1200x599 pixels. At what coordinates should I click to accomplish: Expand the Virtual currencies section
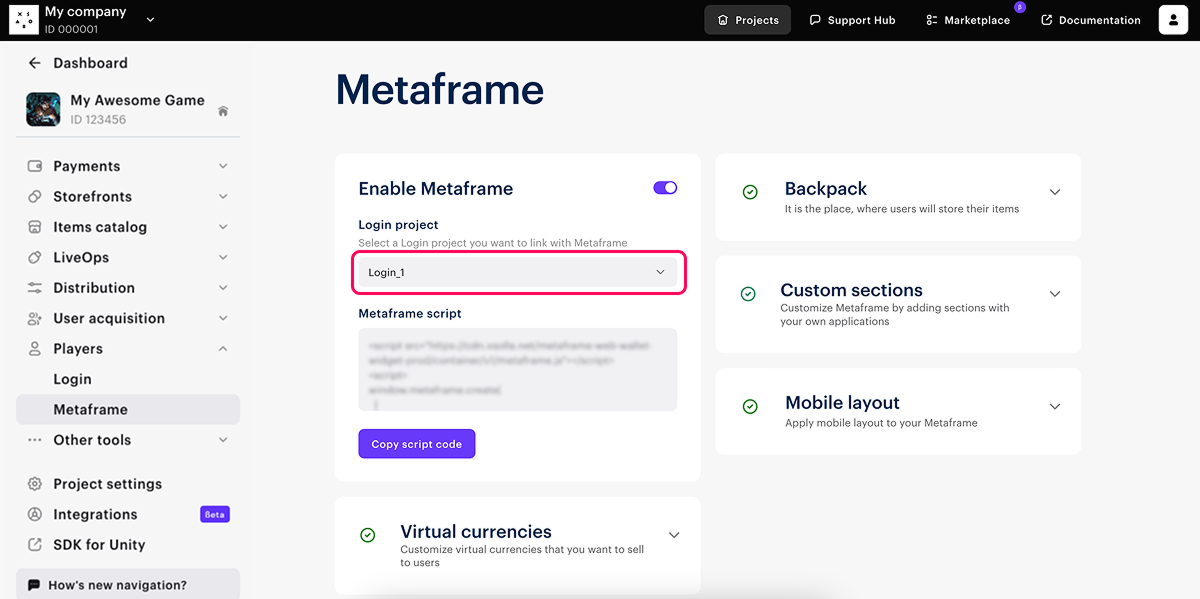point(674,535)
